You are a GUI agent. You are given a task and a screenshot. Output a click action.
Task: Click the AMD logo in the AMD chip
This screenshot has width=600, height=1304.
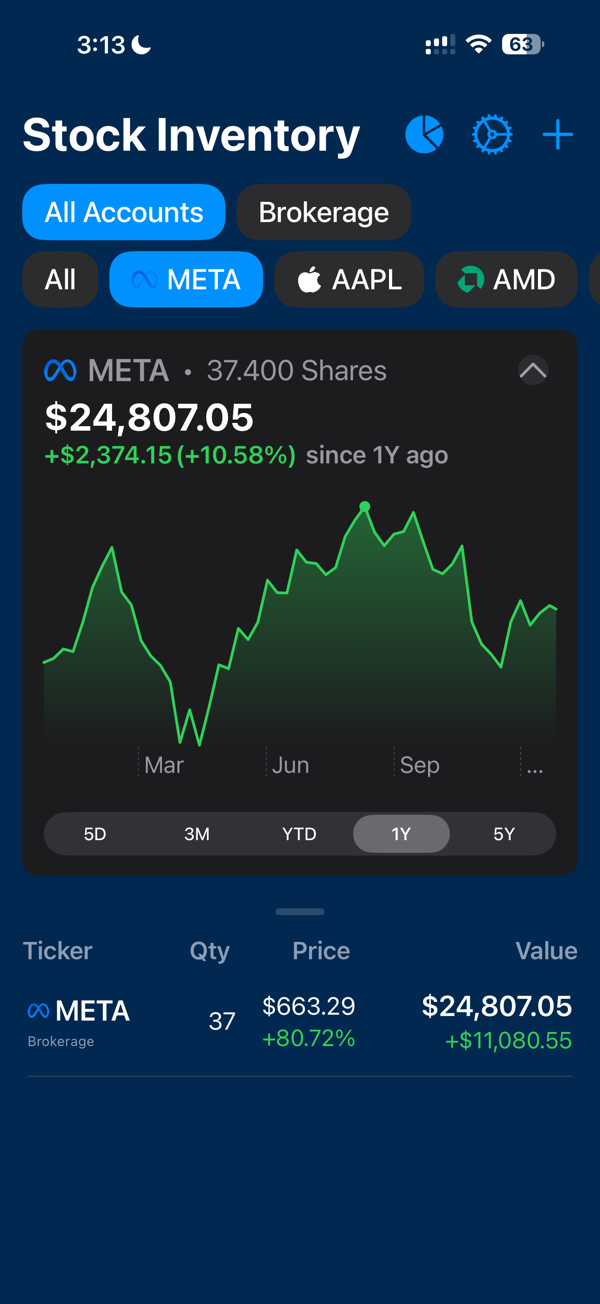click(x=469, y=279)
